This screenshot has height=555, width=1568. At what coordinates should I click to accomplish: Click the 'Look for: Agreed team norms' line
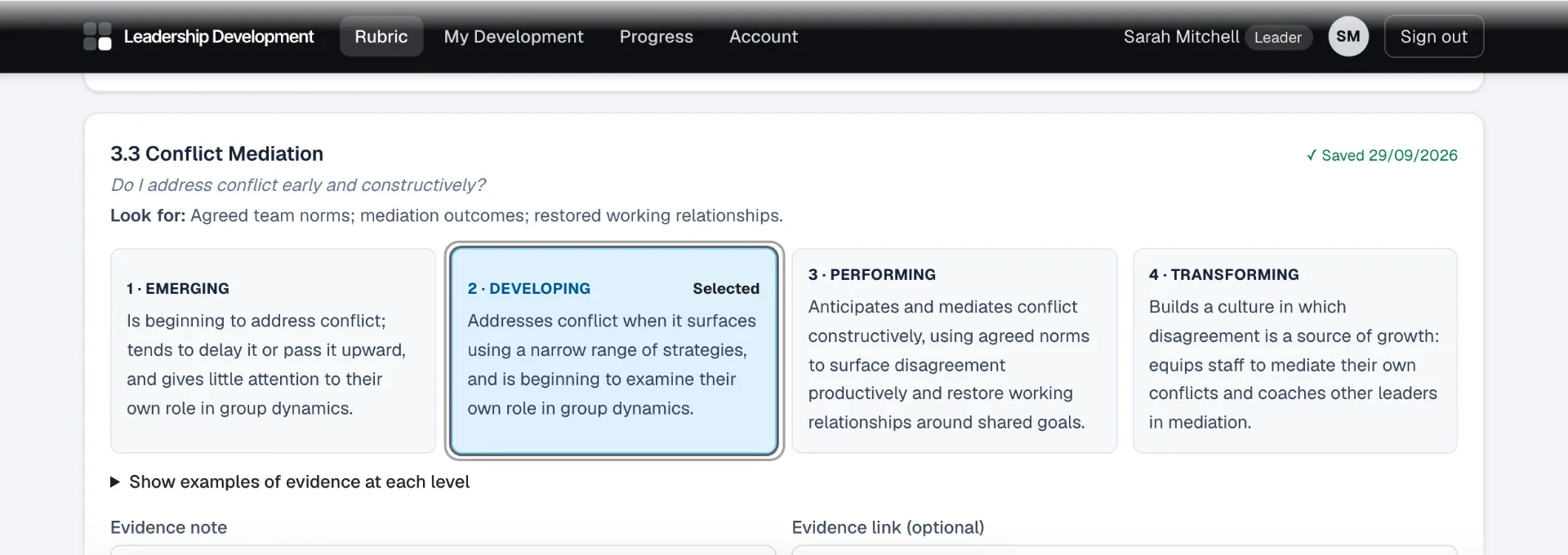[447, 215]
